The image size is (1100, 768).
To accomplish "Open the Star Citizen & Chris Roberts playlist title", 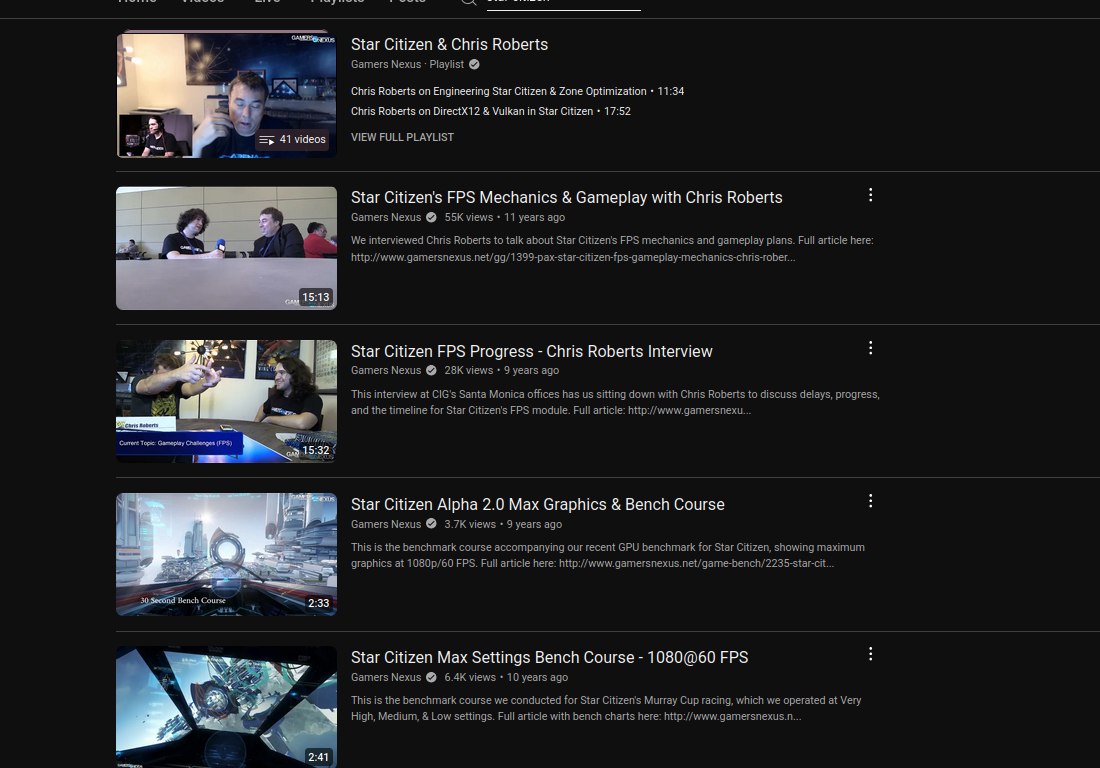I will [449, 44].
